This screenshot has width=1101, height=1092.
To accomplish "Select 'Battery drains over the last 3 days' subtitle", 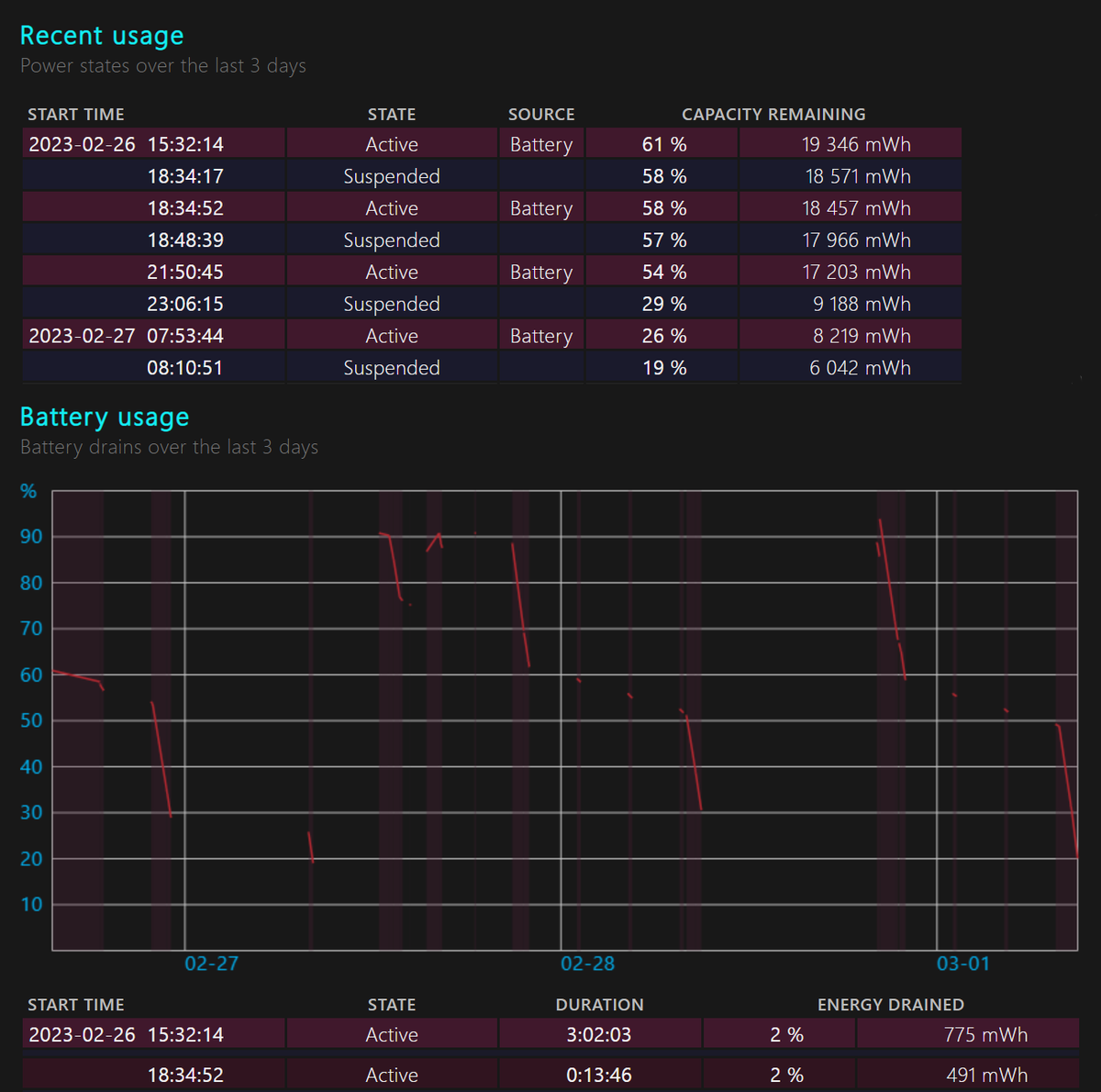I will (x=169, y=448).
